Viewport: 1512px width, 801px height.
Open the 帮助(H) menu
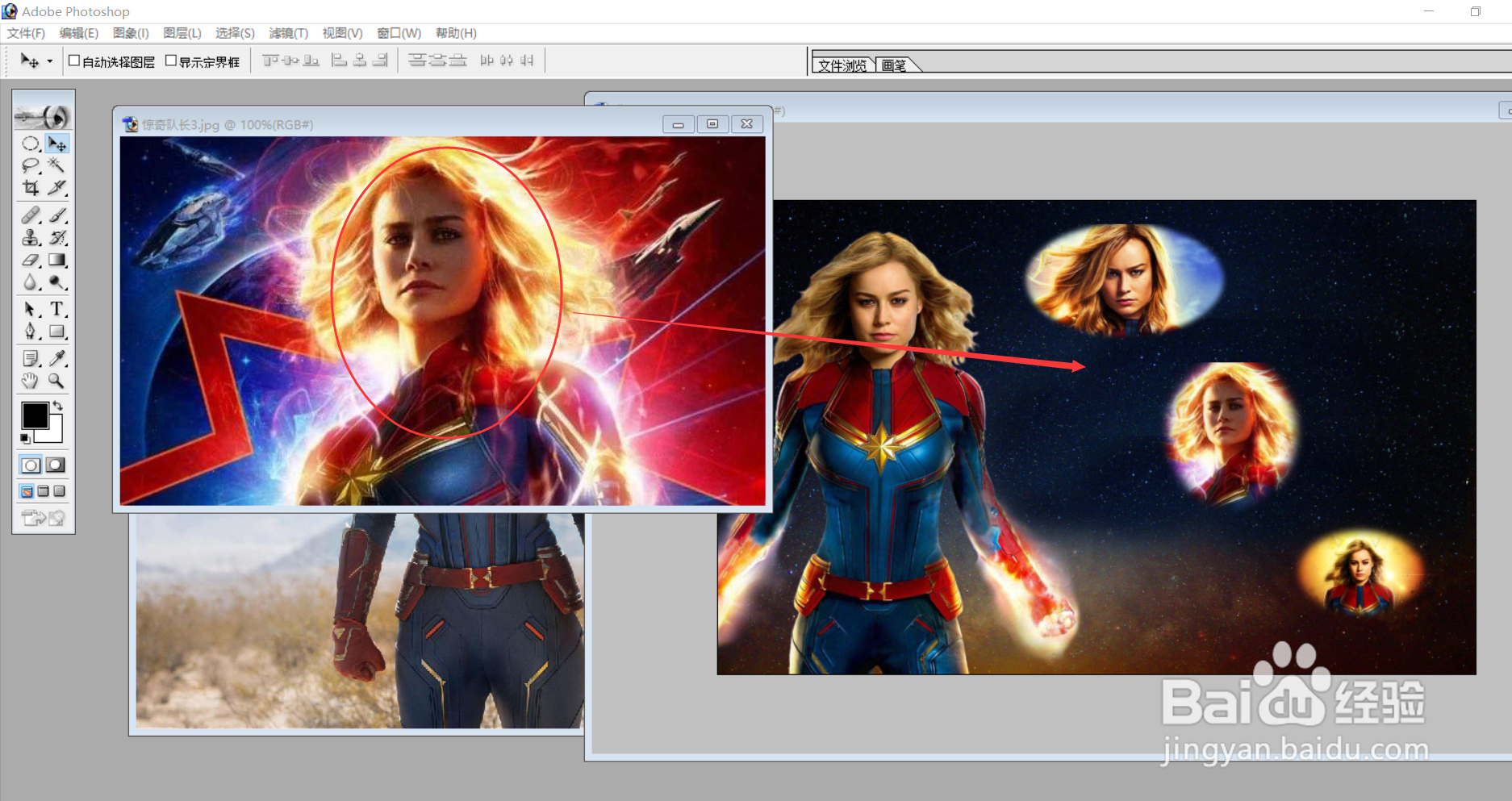[456, 33]
